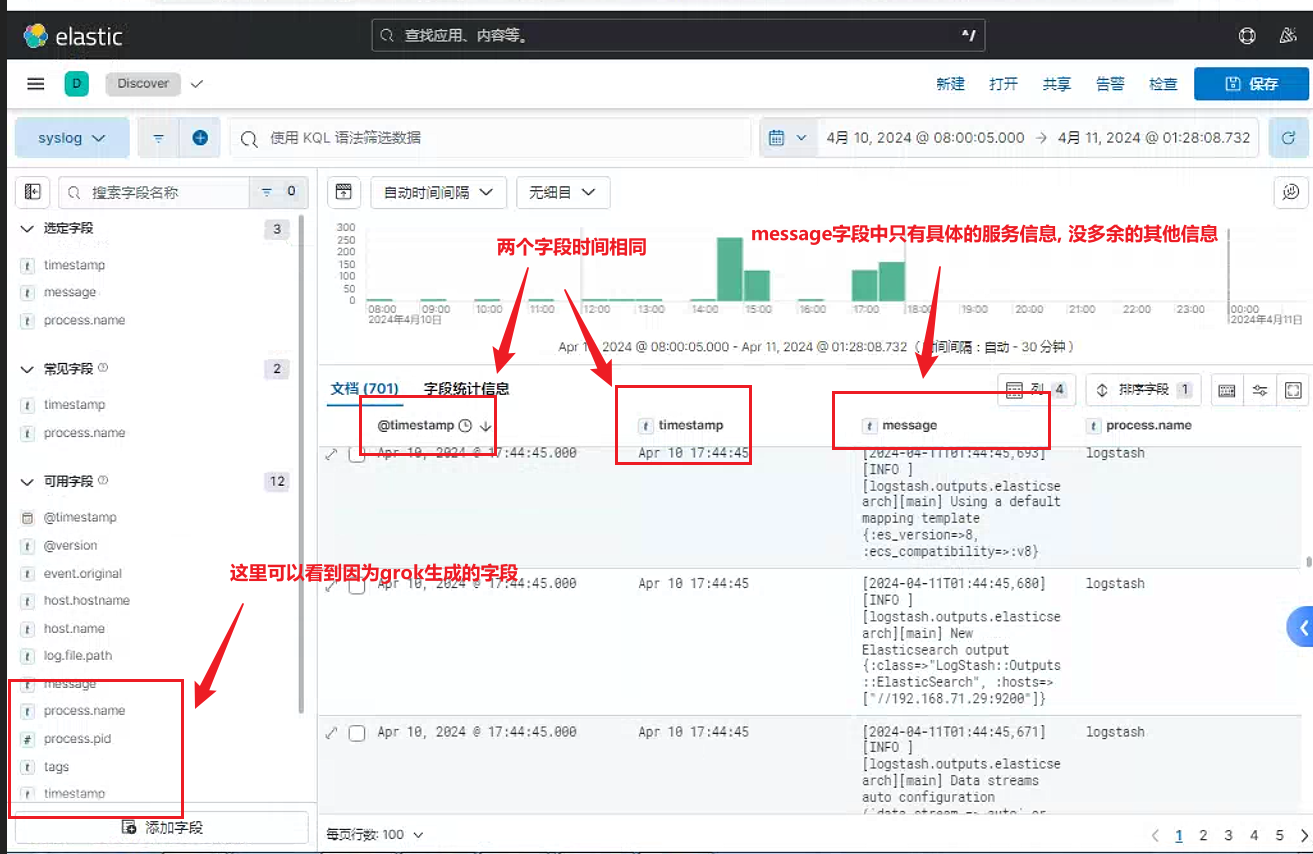The height and width of the screenshot is (854, 1313).
Task: Enter fullscreen mode for the document table
Action: point(1293,390)
